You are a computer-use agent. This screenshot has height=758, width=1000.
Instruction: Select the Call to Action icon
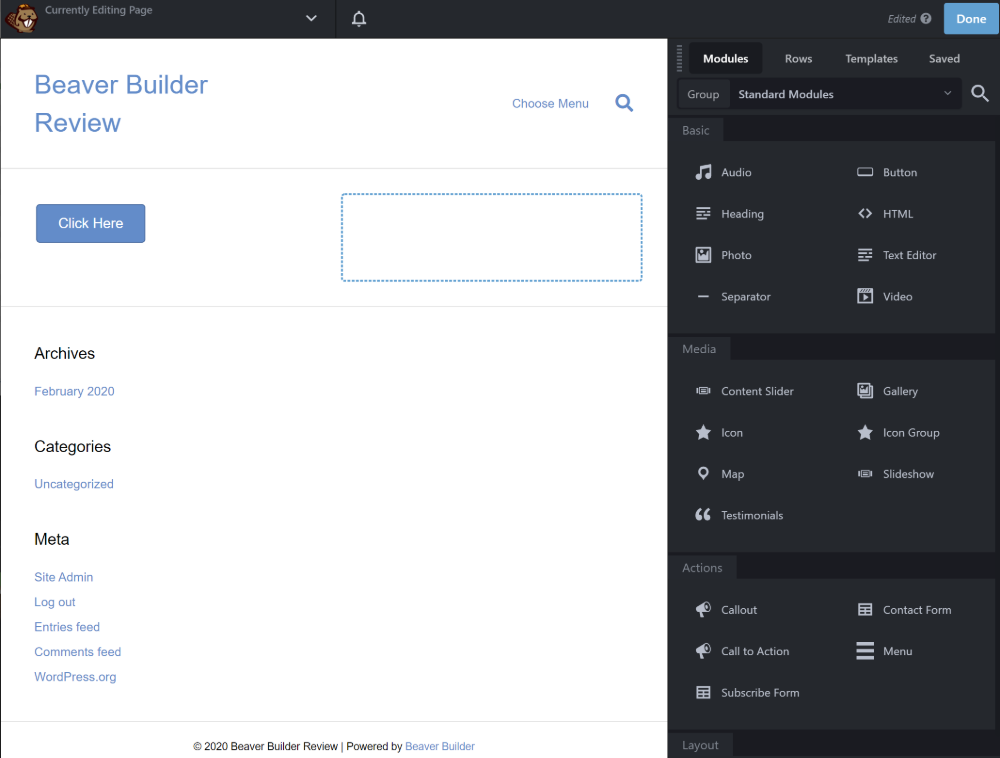703,651
